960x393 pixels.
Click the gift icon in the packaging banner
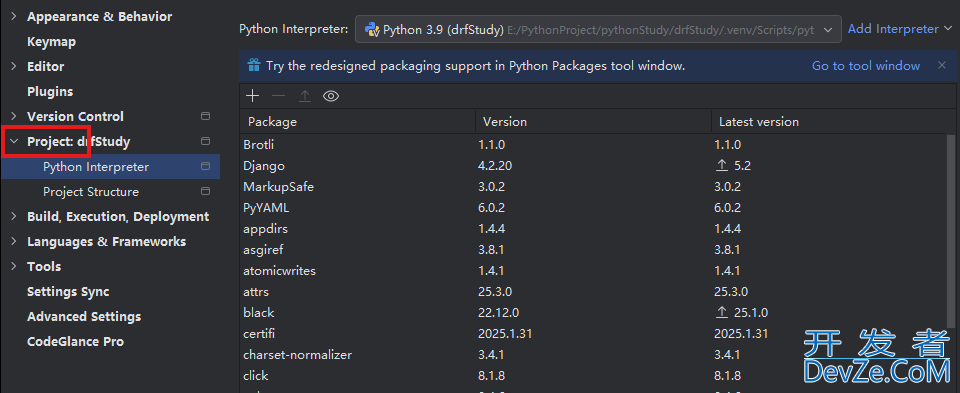pos(253,66)
